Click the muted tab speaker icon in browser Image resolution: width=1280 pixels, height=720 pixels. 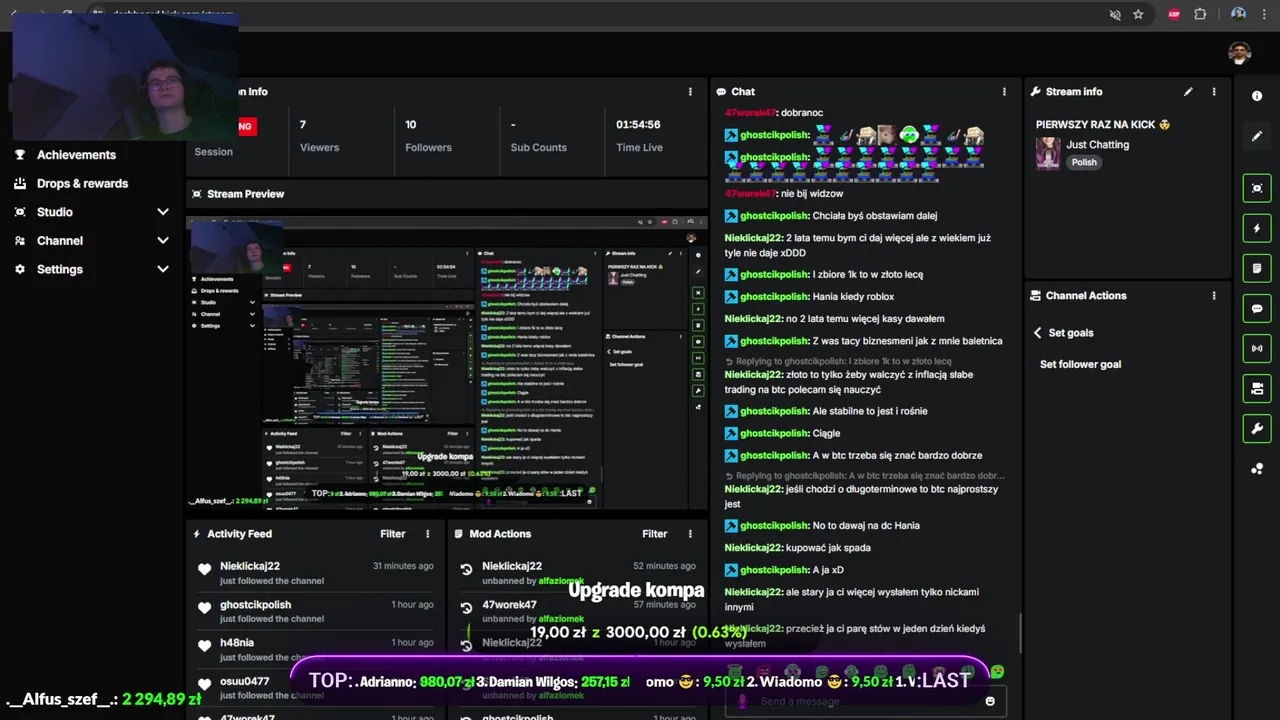tap(1115, 15)
